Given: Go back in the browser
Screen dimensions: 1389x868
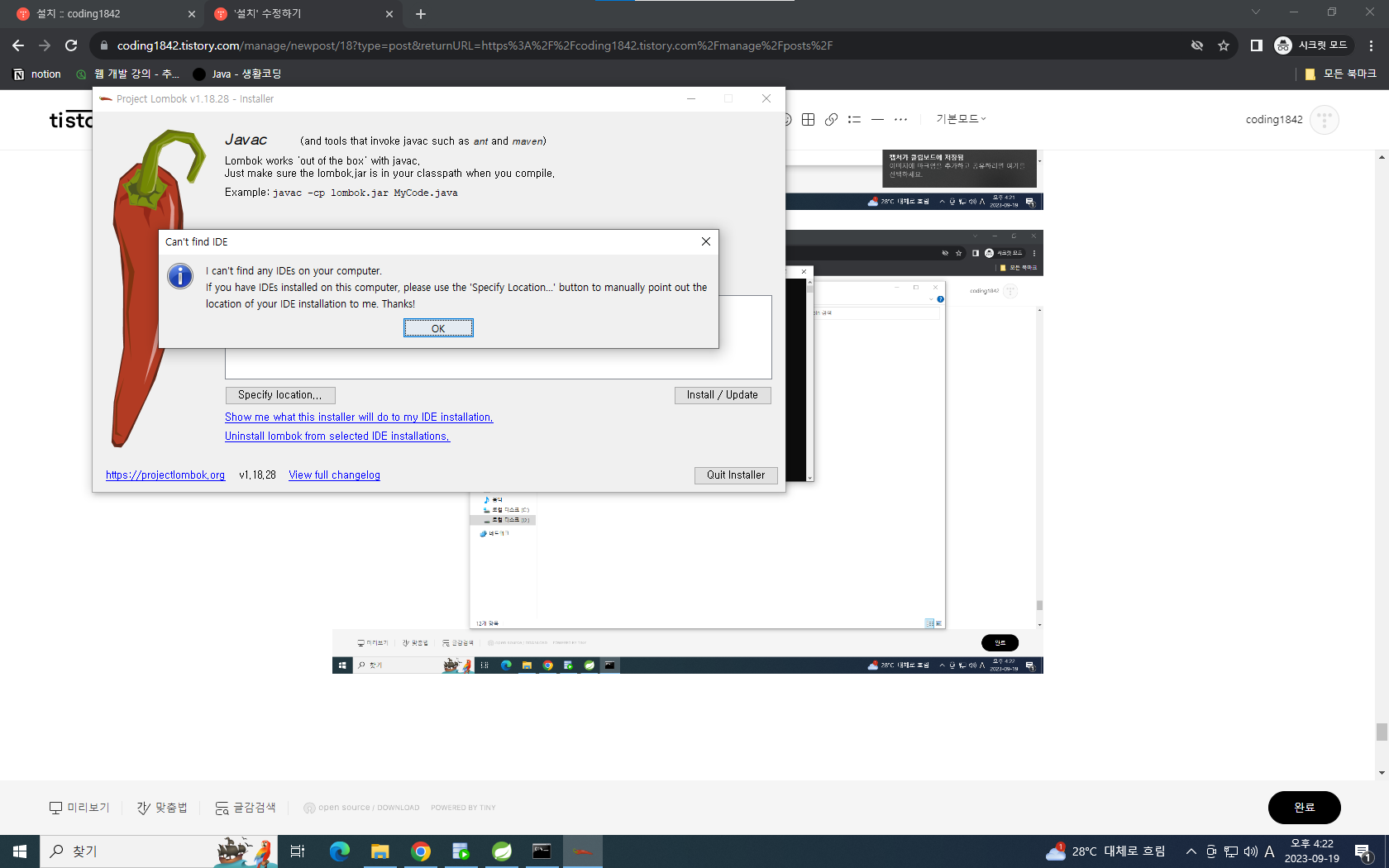Looking at the screenshot, I should 18,45.
